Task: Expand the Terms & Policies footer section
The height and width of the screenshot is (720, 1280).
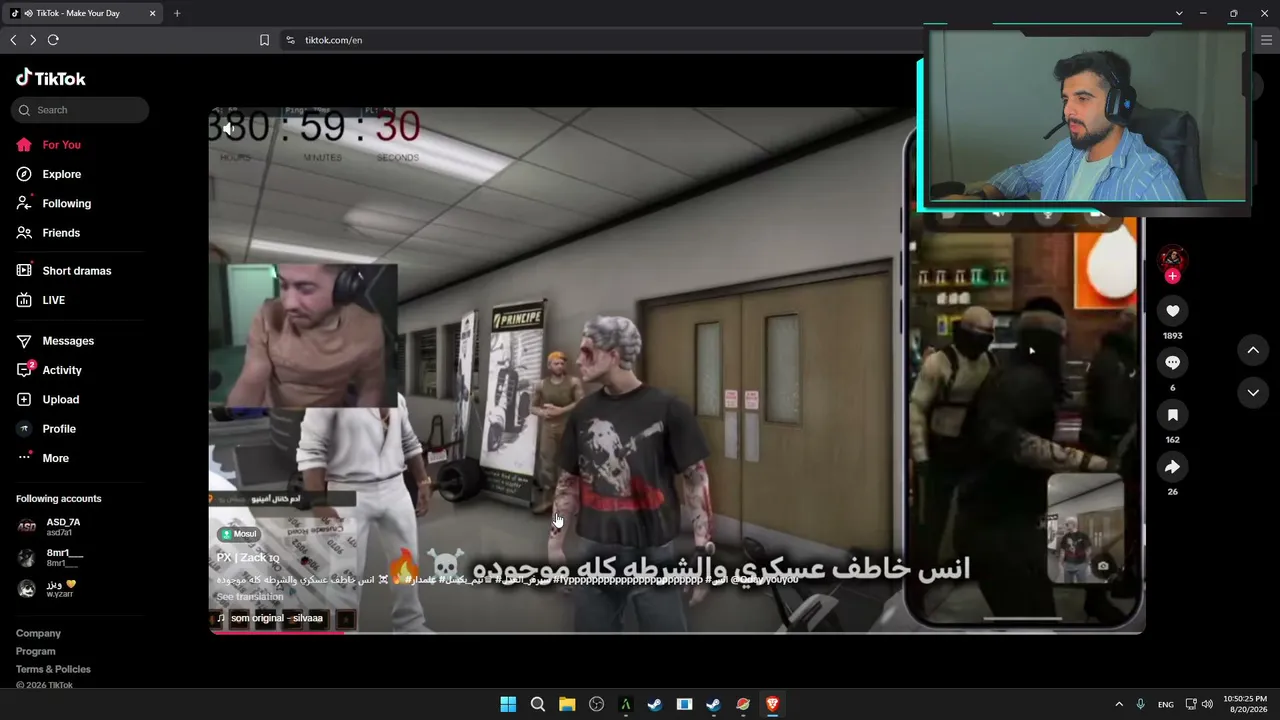Action: (53, 669)
